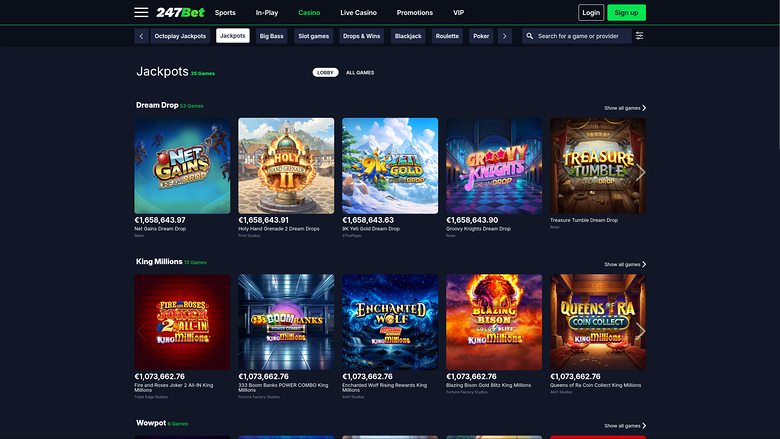Open the VIP page

point(458,12)
